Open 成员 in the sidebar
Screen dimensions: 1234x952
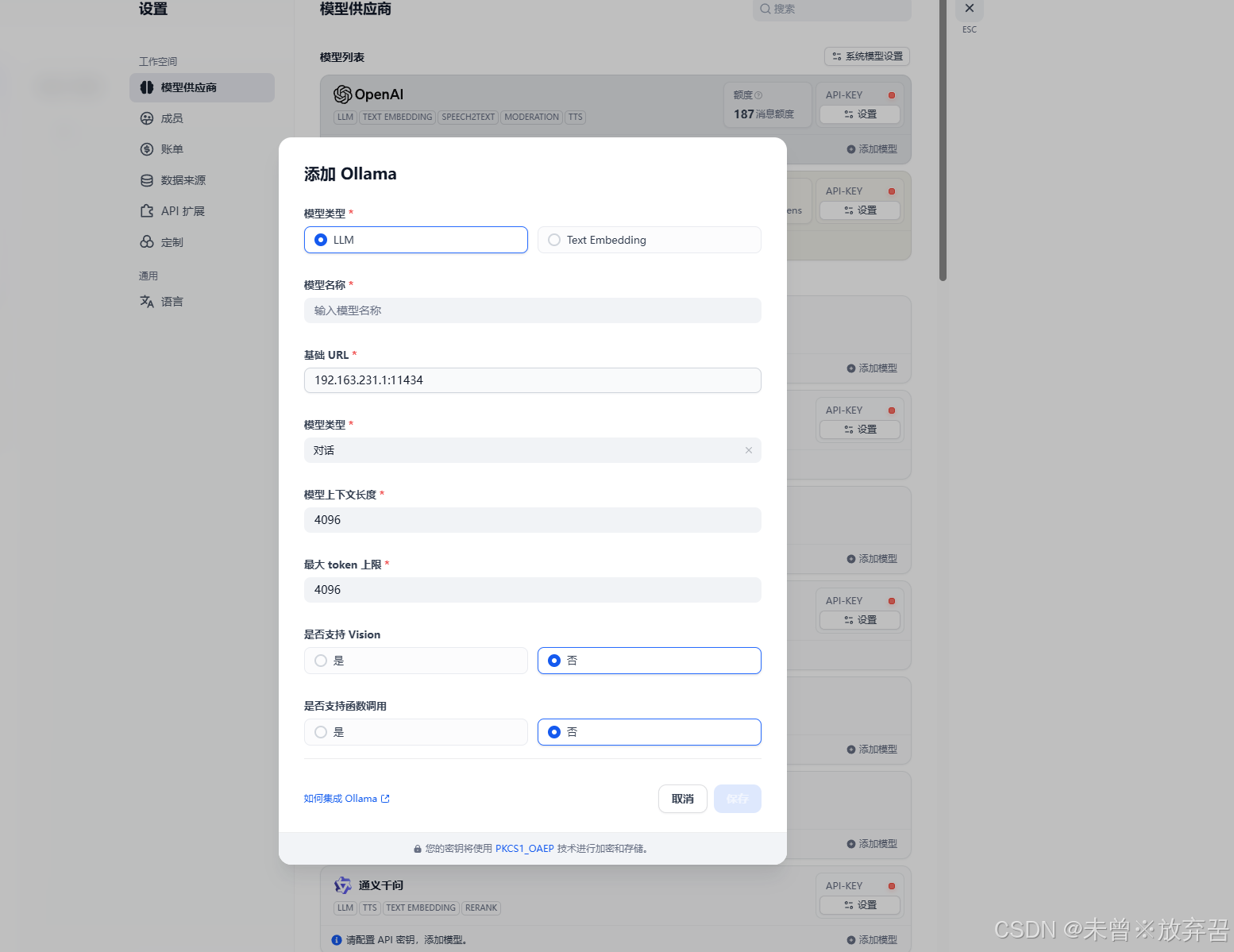click(202, 118)
